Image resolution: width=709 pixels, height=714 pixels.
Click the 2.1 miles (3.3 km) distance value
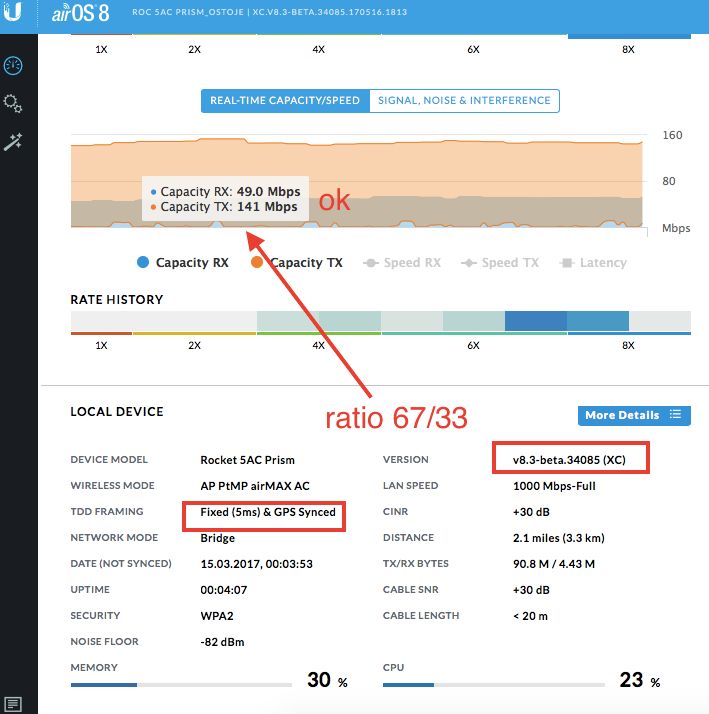coord(559,538)
